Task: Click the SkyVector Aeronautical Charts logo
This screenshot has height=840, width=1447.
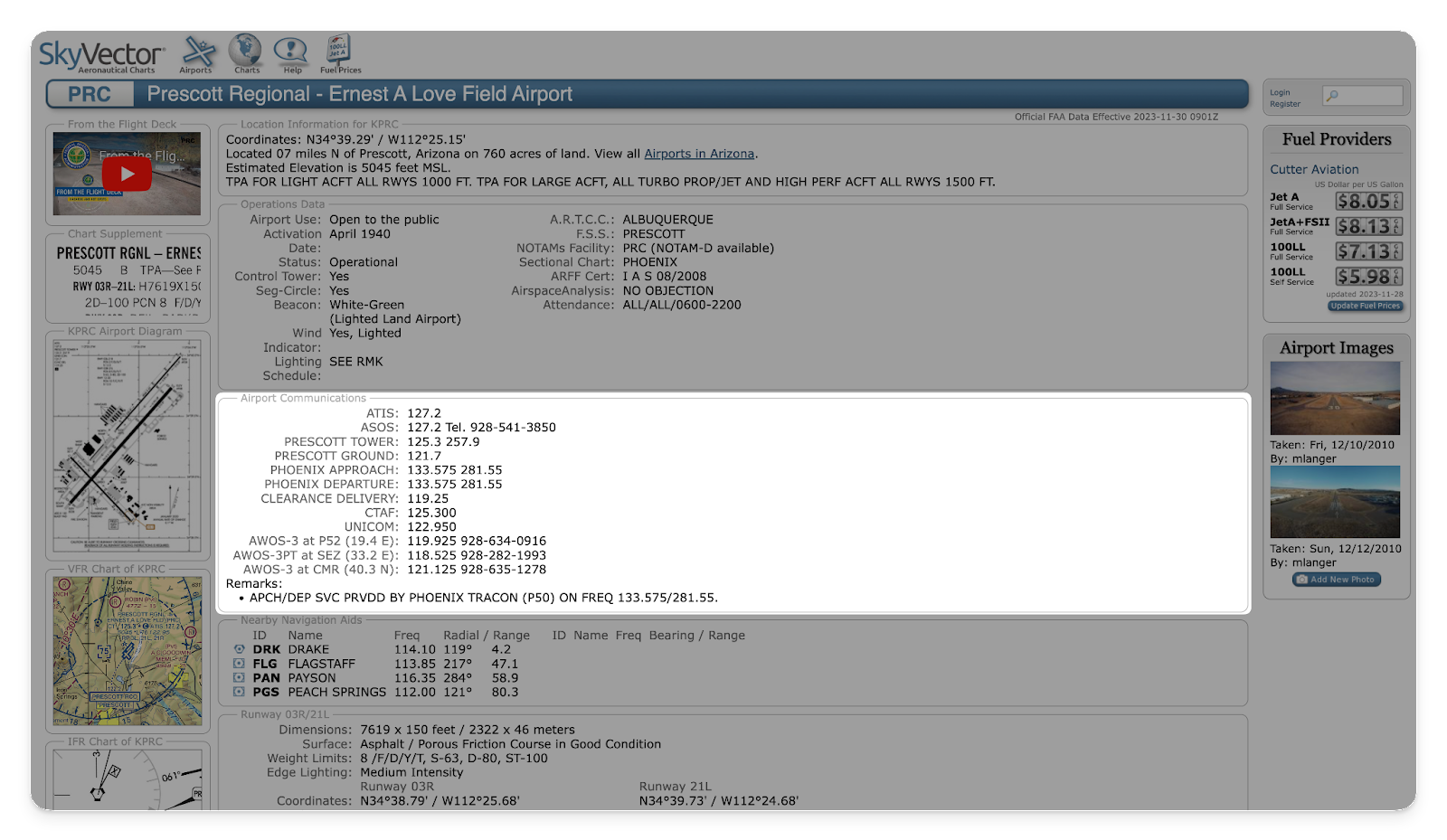Action: [101, 56]
